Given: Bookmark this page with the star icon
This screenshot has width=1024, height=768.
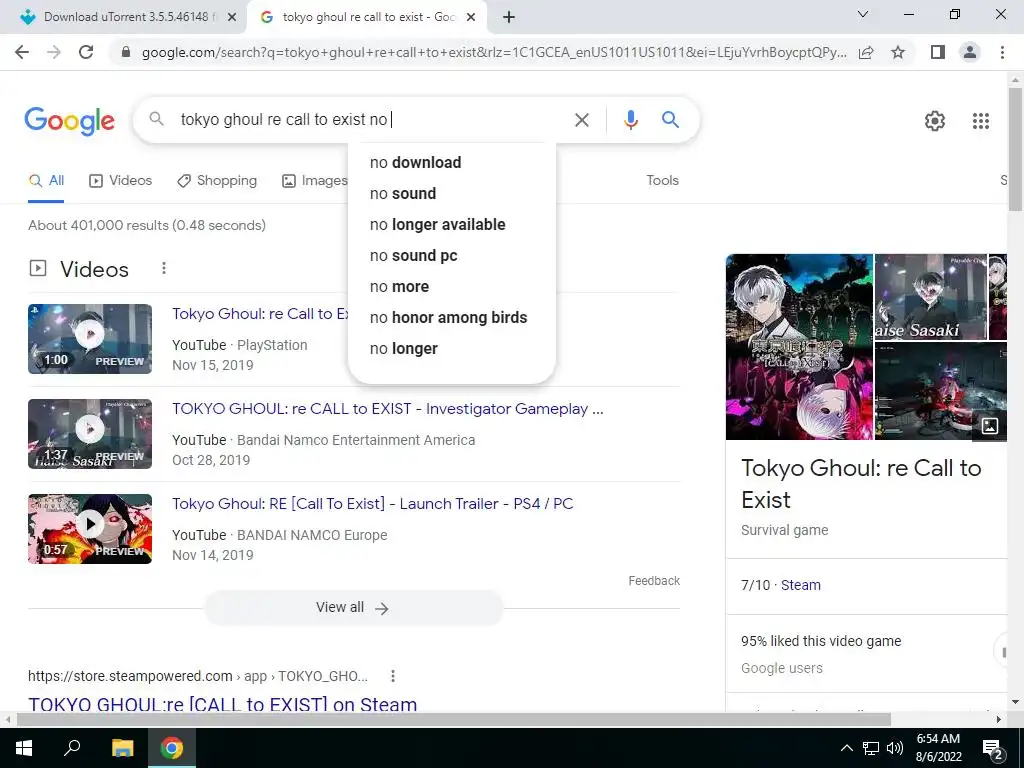Looking at the screenshot, I should coord(898,52).
